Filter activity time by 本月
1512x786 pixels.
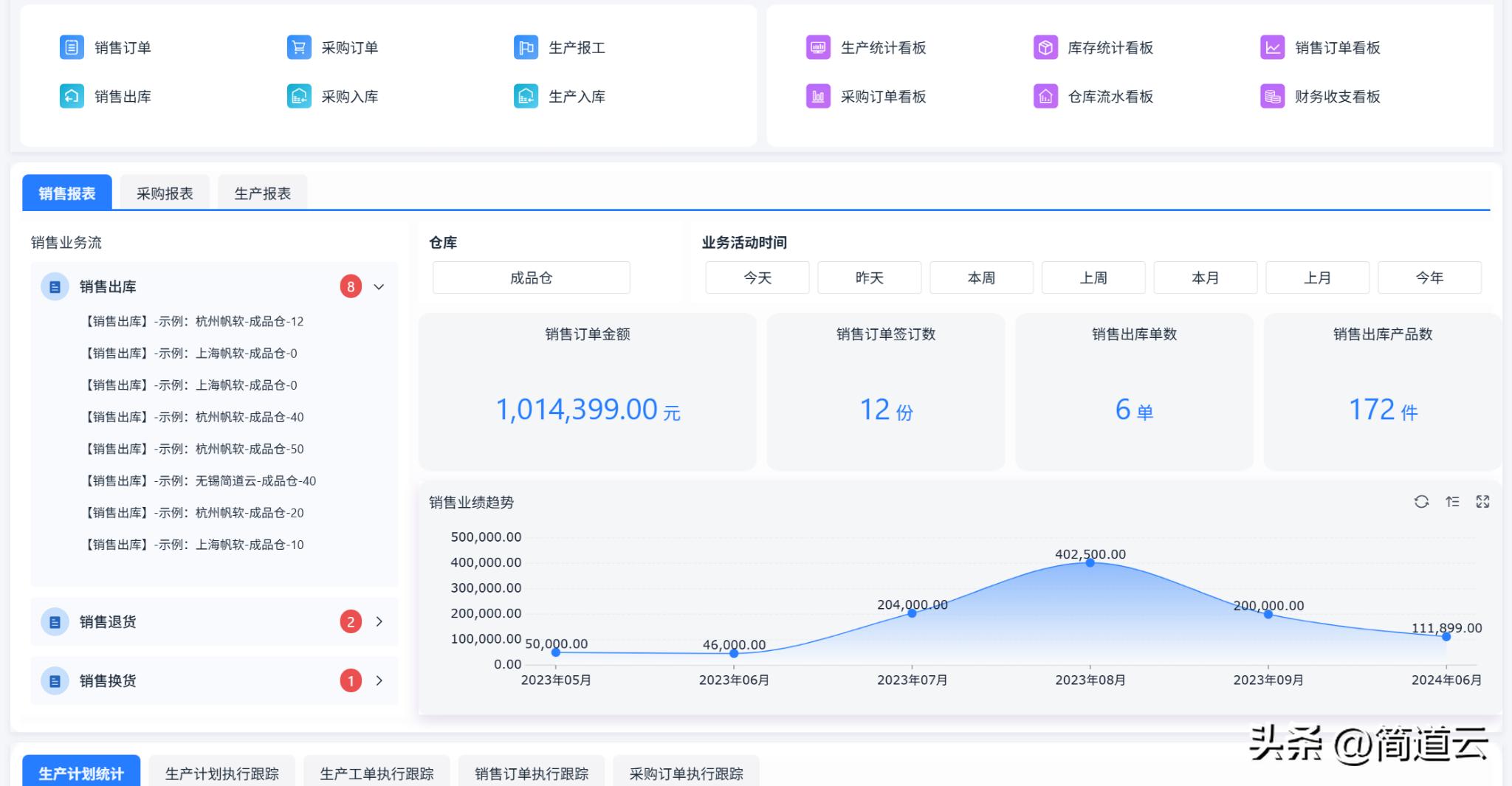pos(1206,277)
